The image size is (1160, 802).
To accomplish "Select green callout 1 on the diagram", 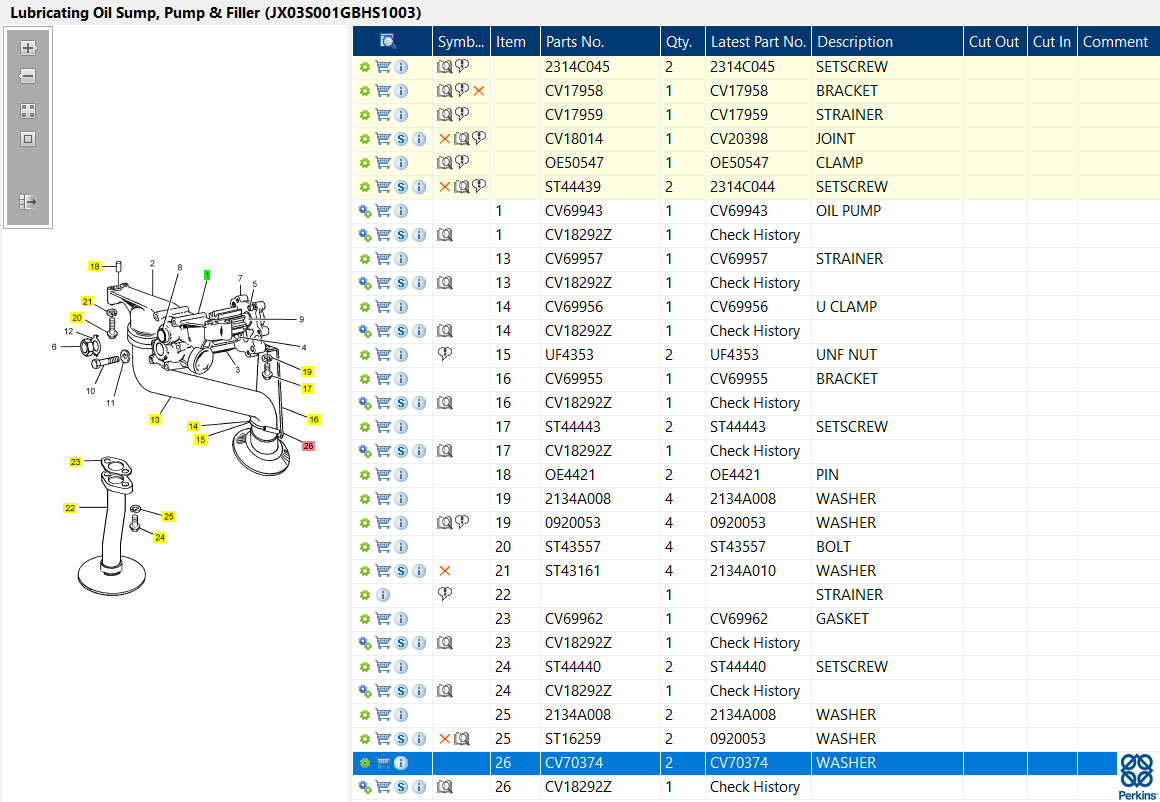I will pos(207,274).
